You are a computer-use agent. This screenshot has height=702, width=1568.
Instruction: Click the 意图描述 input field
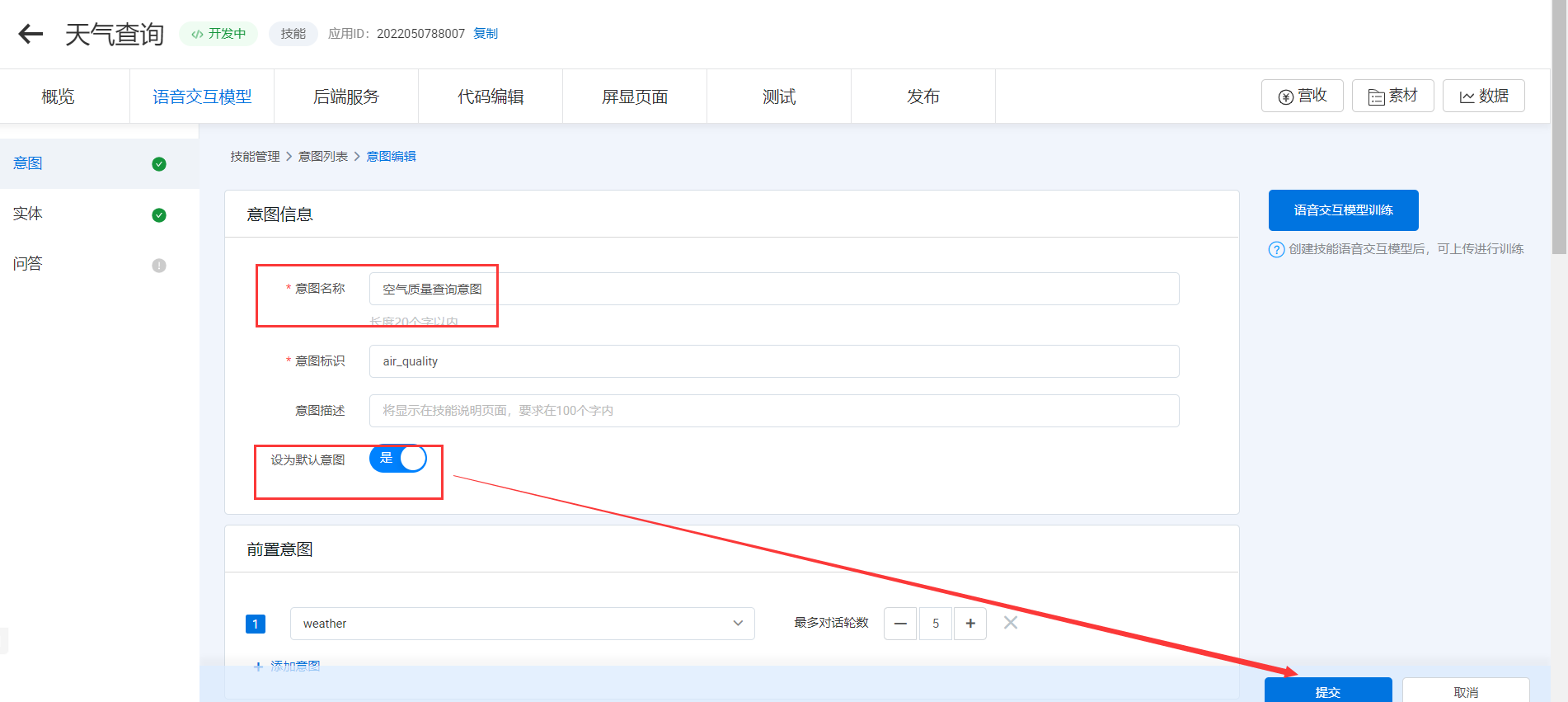click(x=774, y=411)
